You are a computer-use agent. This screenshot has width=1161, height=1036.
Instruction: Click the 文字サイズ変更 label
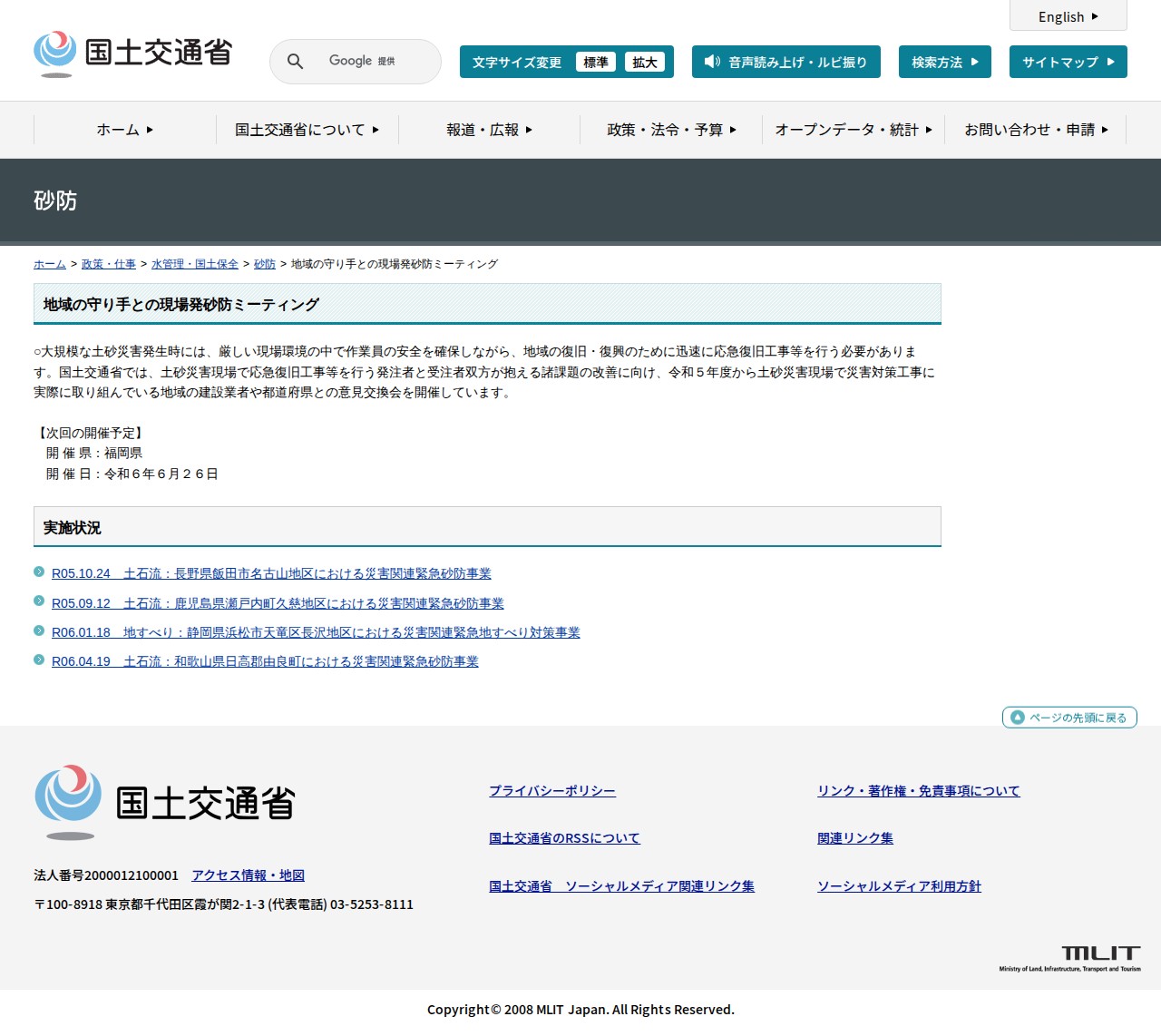click(517, 62)
